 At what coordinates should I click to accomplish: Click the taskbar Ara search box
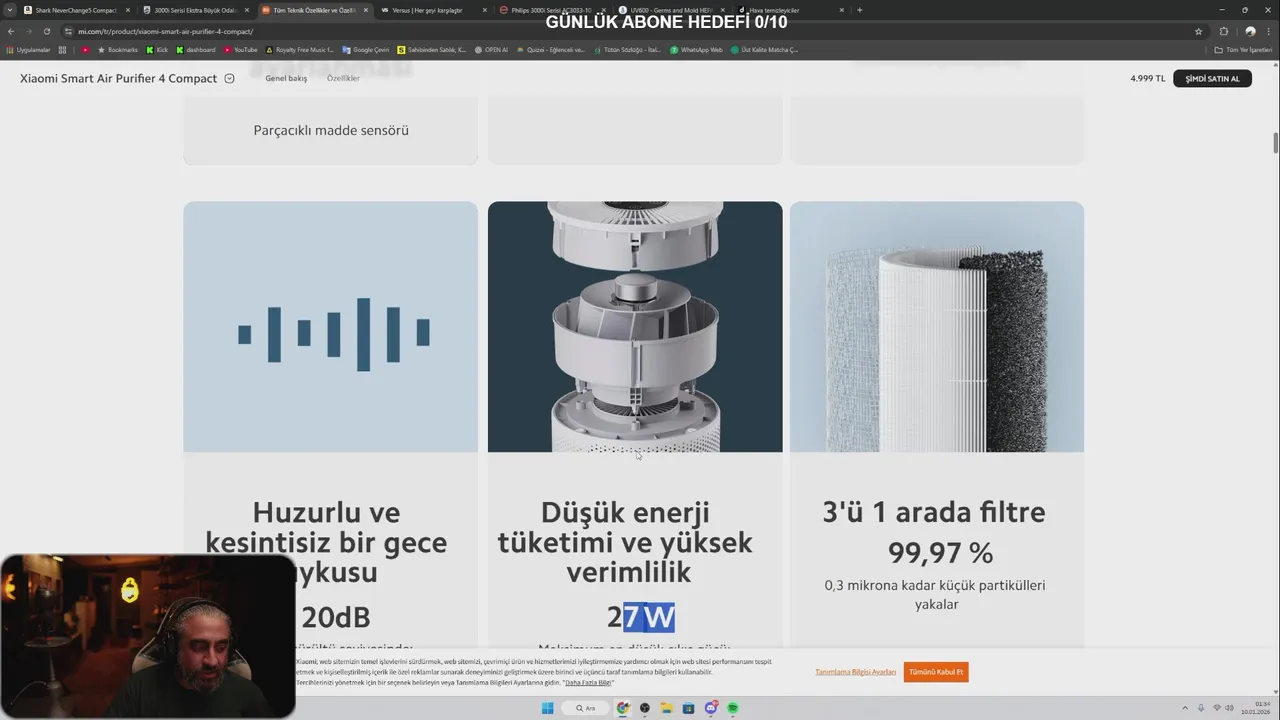tap(585, 708)
